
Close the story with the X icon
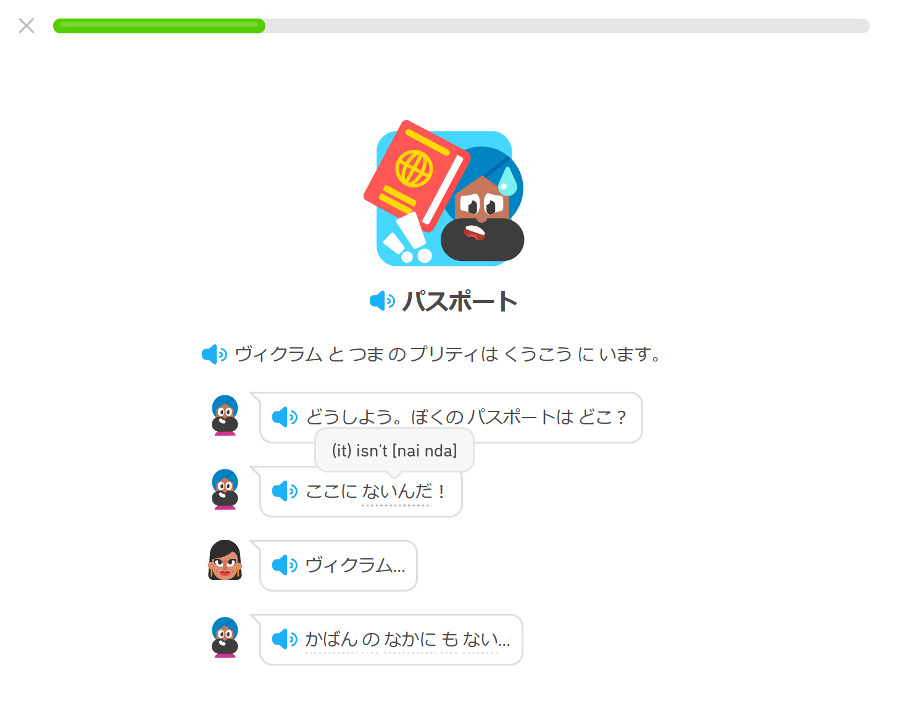click(26, 26)
